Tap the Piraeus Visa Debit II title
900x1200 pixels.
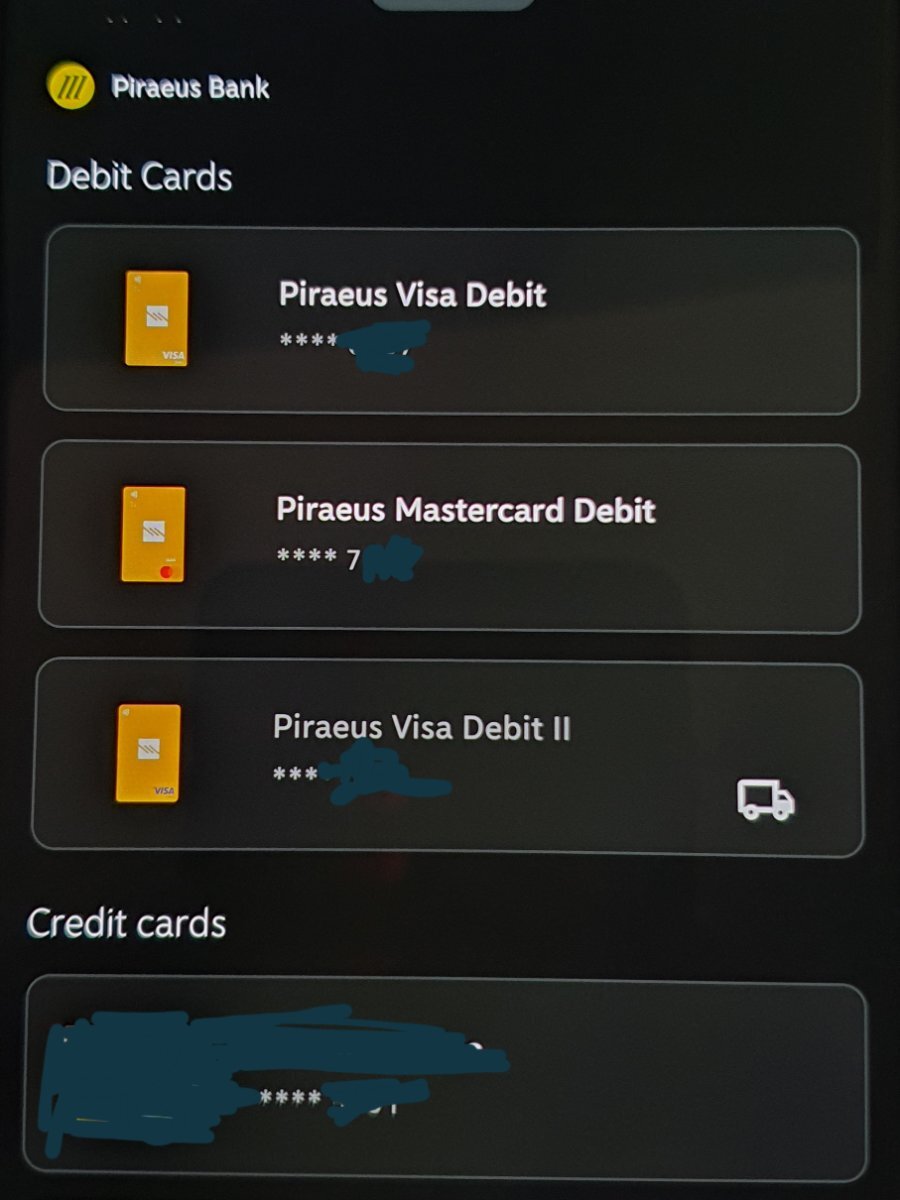[x=422, y=727]
